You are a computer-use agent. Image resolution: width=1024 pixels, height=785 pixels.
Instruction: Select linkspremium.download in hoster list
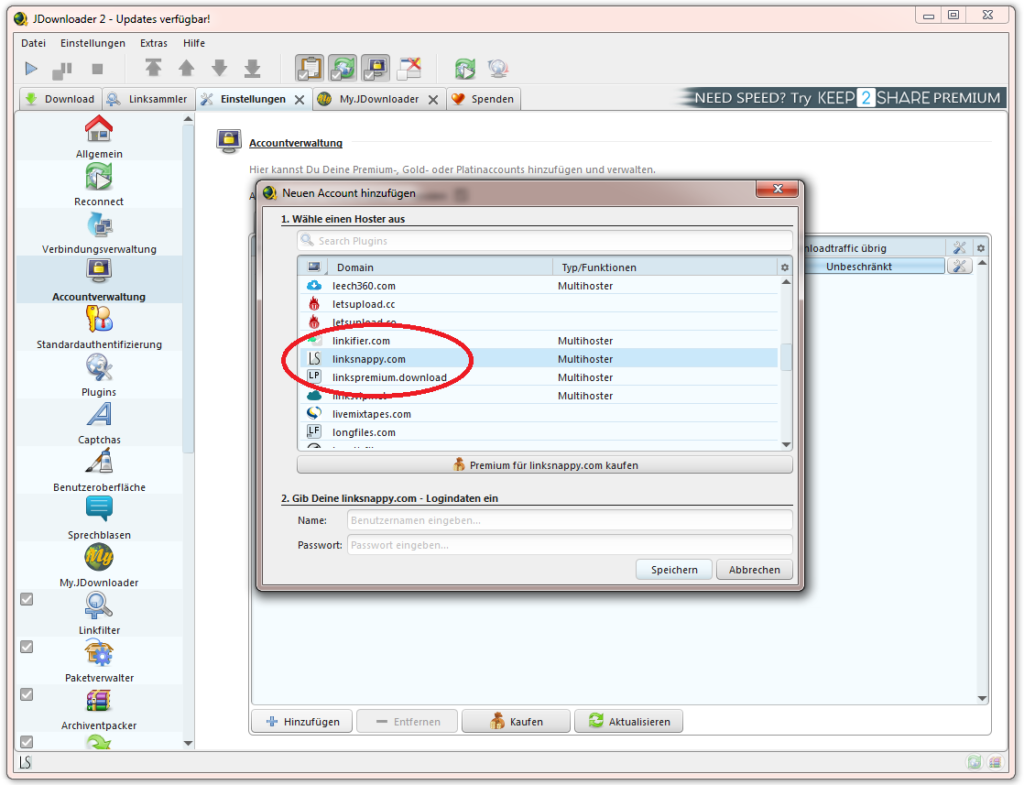(x=539, y=377)
